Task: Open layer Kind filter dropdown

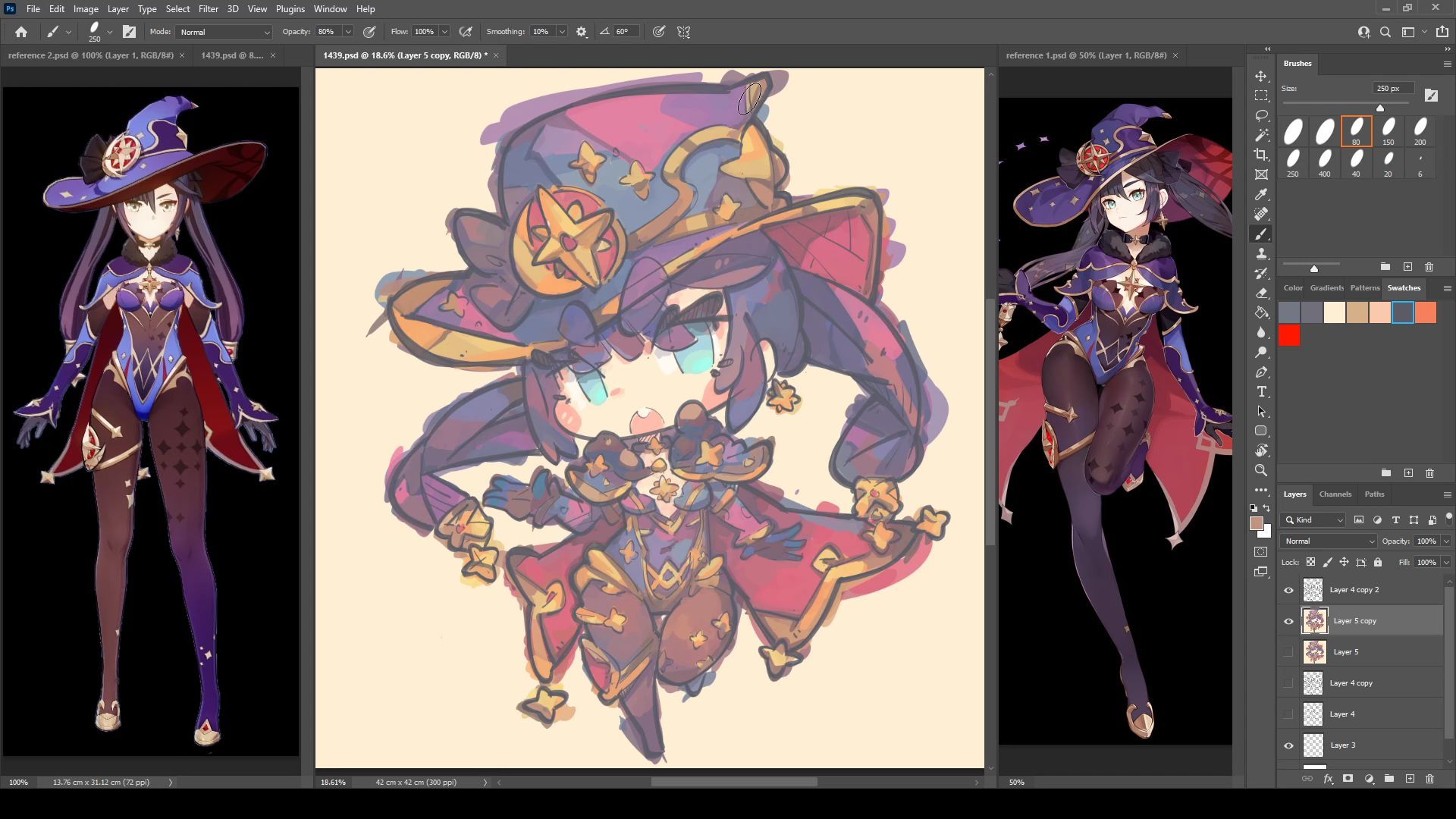Action: [1313, 520]
